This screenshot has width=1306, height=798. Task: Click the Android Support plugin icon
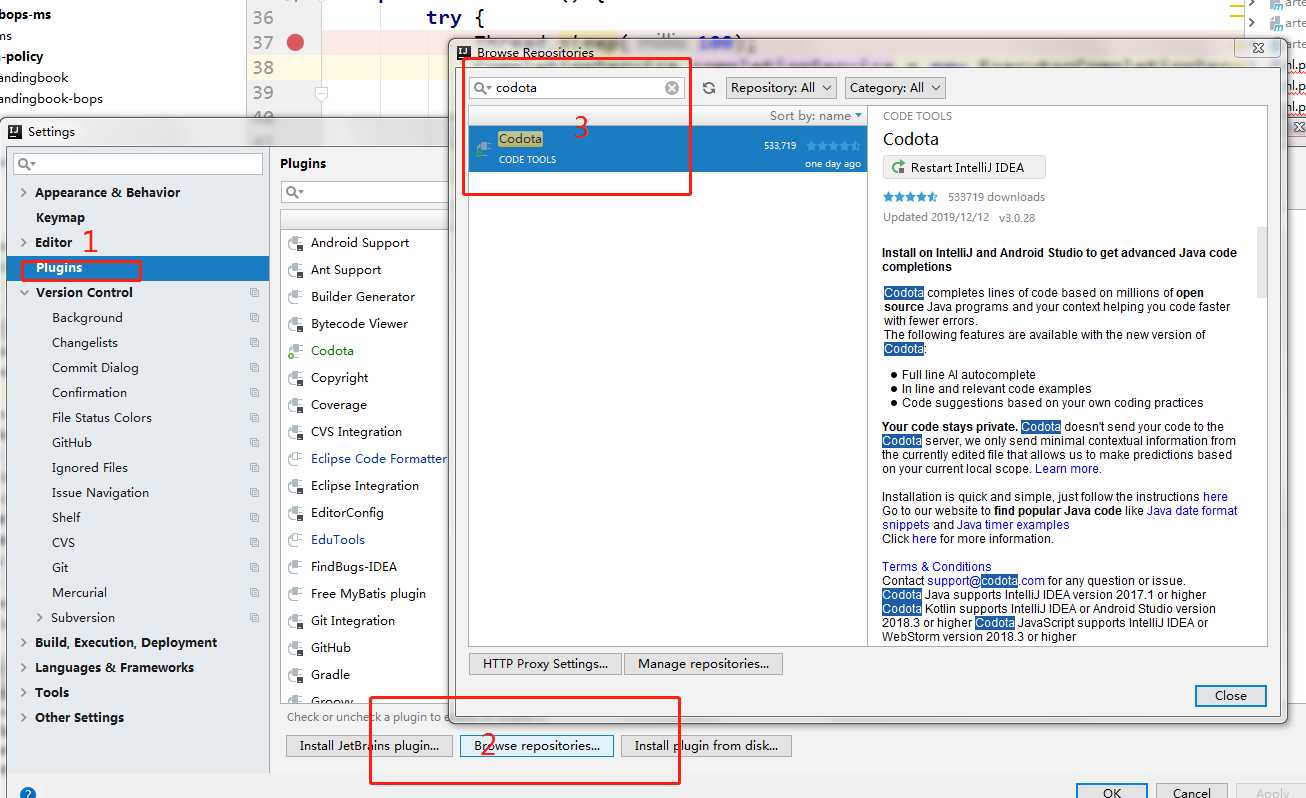pyautogui.click(x=295, y=243)
